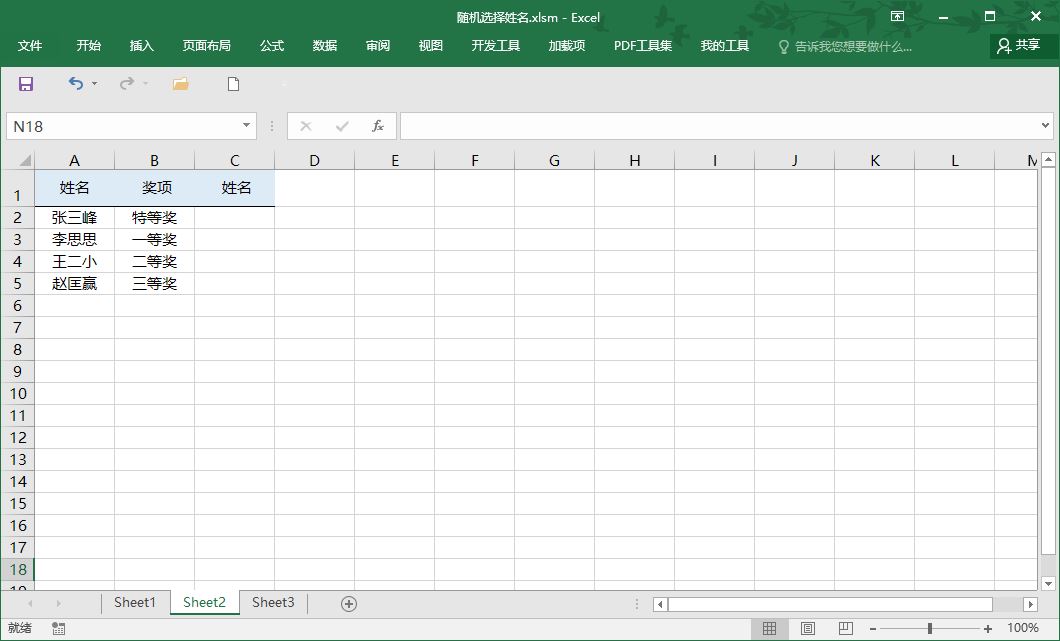Click the zoom in plus button
The height and width of the screenshot is (641, 1060).
(x=988, y=629)
